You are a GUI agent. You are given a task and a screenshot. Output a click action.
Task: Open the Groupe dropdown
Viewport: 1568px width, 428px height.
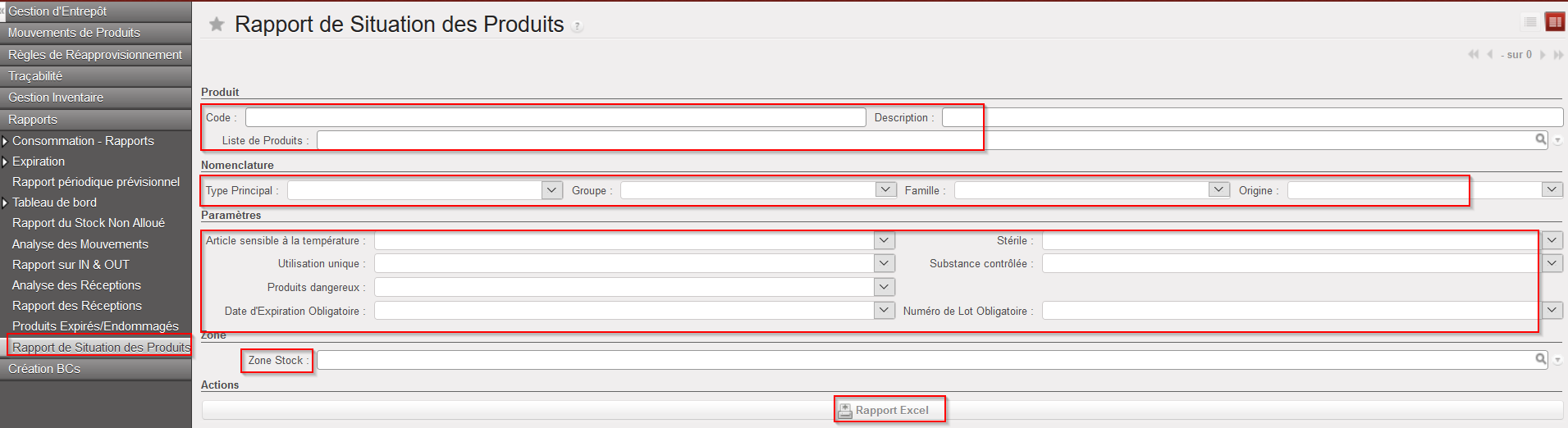pyautogui.click(x=885, y=190)
